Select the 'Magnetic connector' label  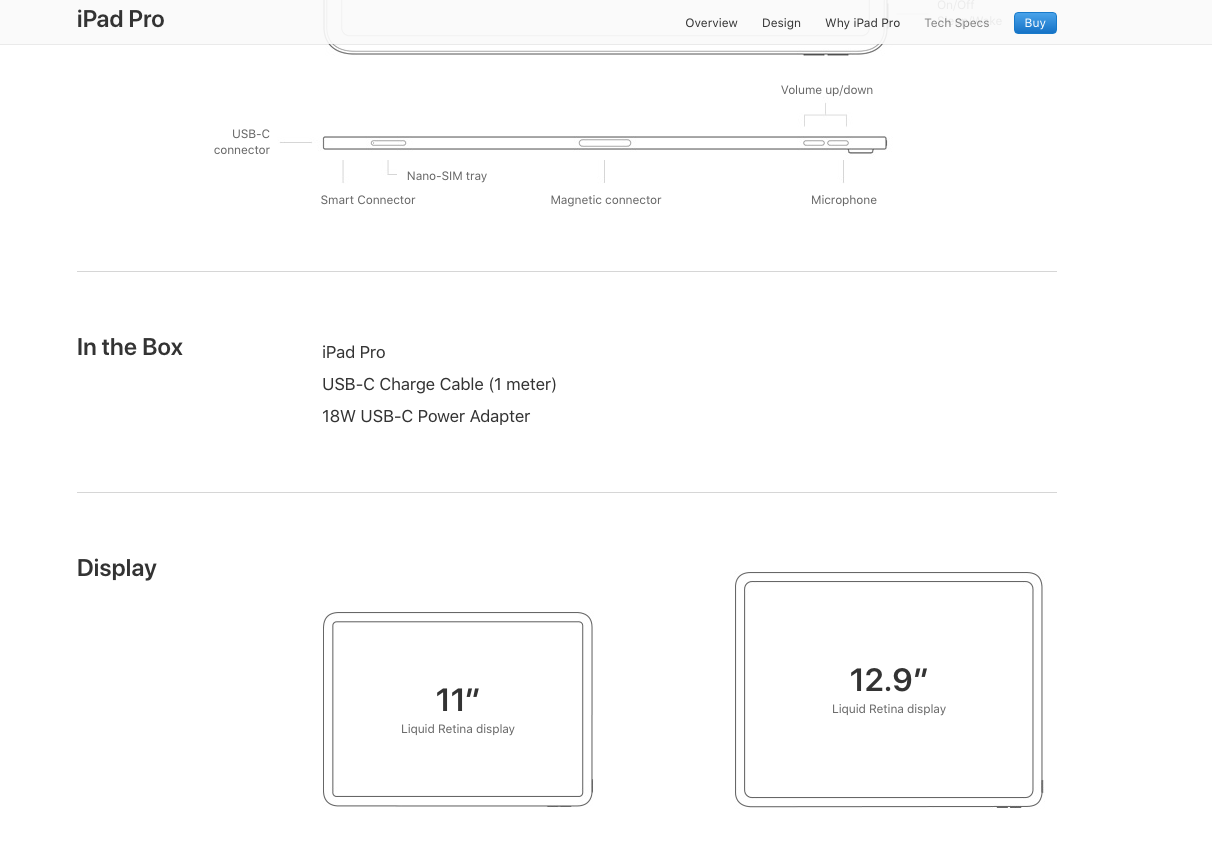(x=606, y=200)
